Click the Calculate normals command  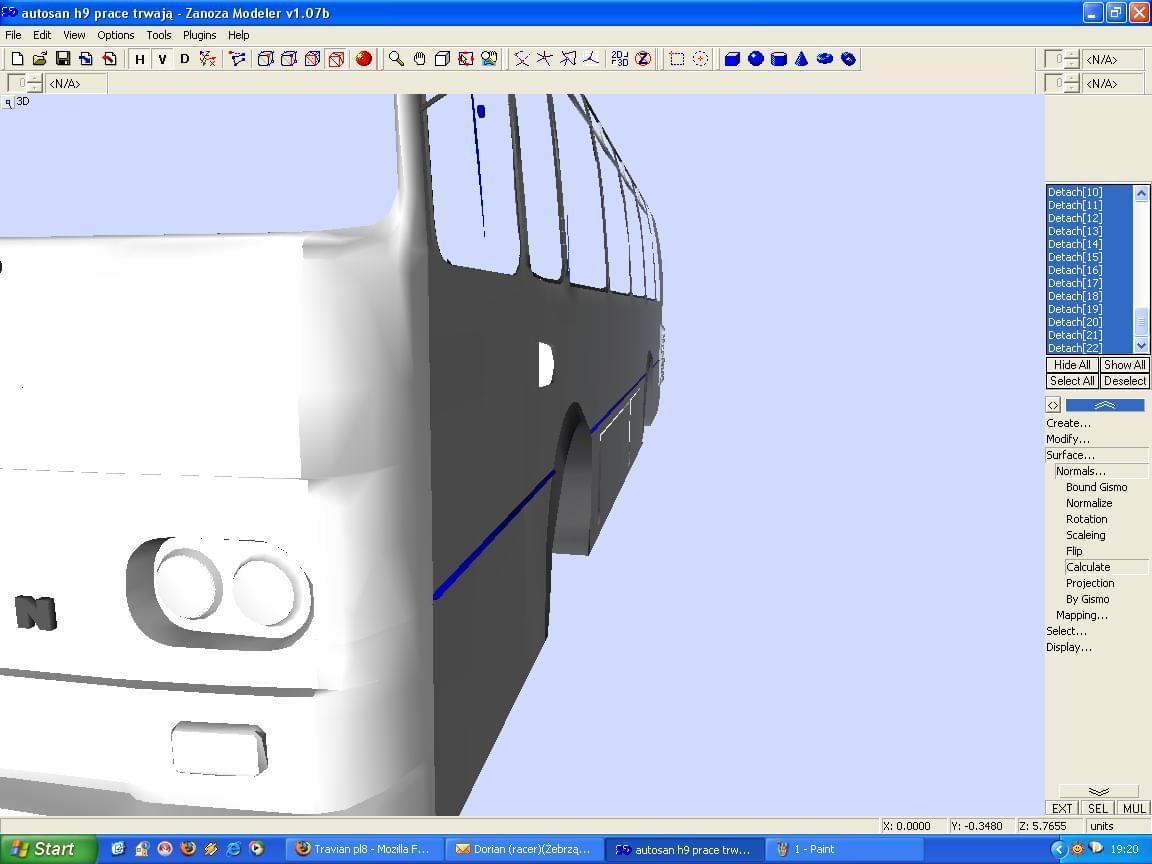[x=1088, y=567]
